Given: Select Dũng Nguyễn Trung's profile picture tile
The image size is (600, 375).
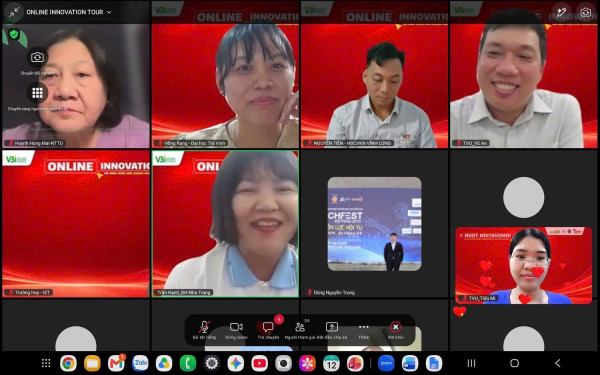Looking at the screenshot, I should [374, 224].
